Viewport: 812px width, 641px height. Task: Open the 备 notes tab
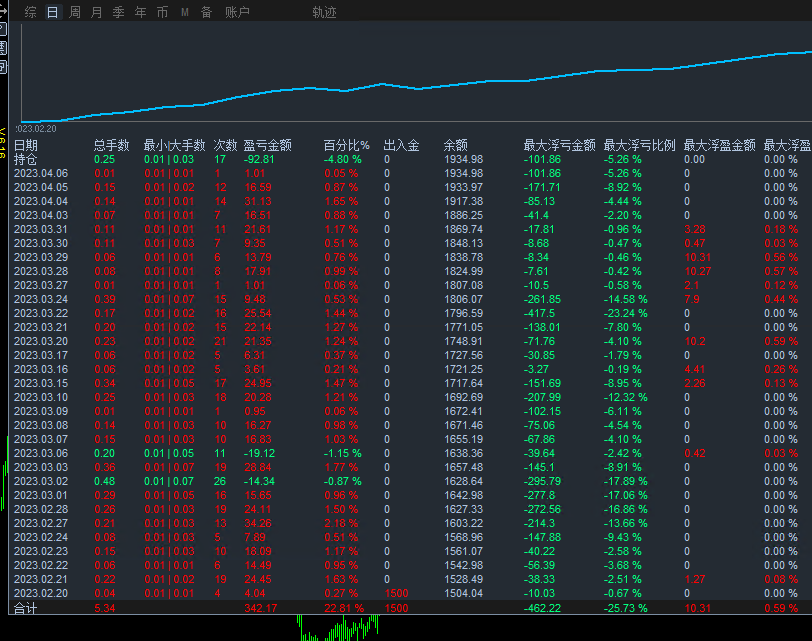pyautogui.click(x=207, y=12)
